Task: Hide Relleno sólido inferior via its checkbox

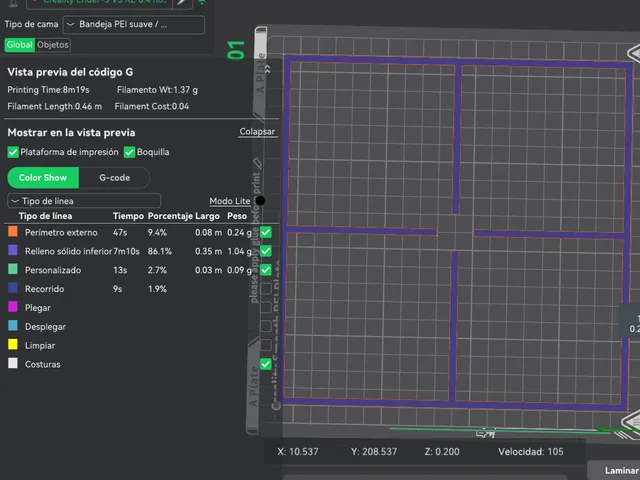Action: pyautogui.click(x=266, y=251)
